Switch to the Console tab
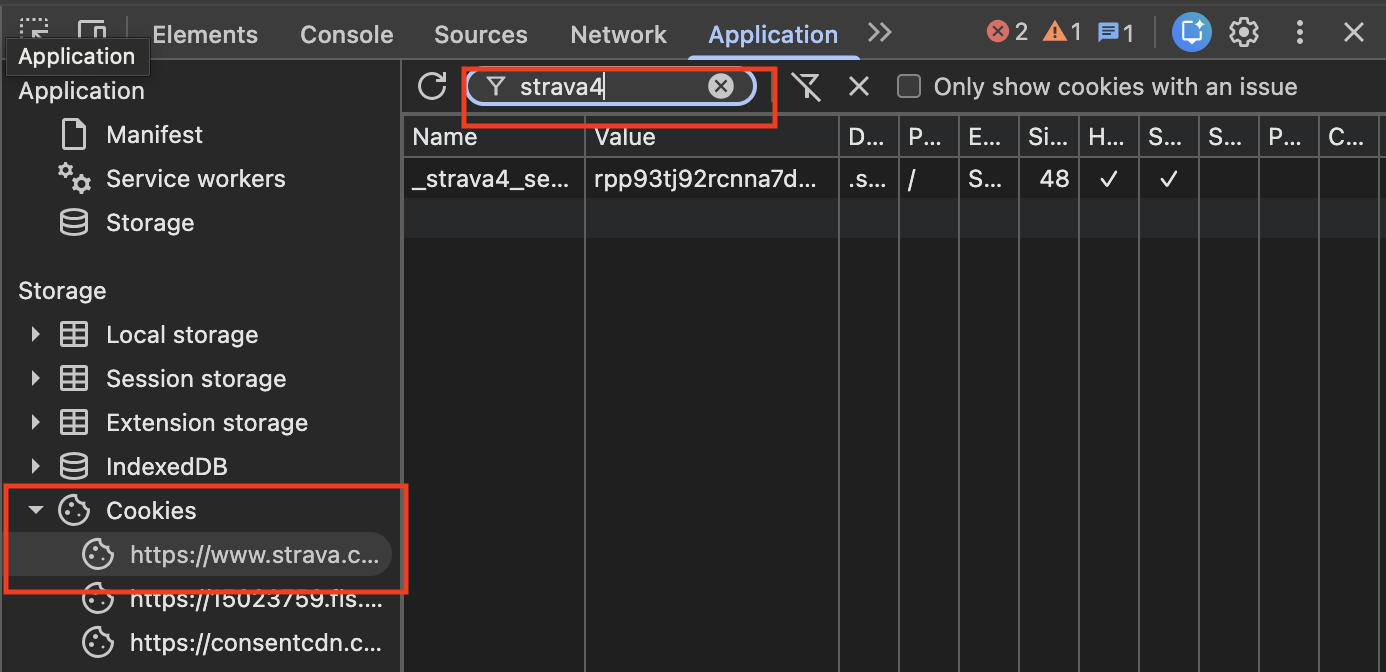The image size is (1386, 672). tap(346, 34)
